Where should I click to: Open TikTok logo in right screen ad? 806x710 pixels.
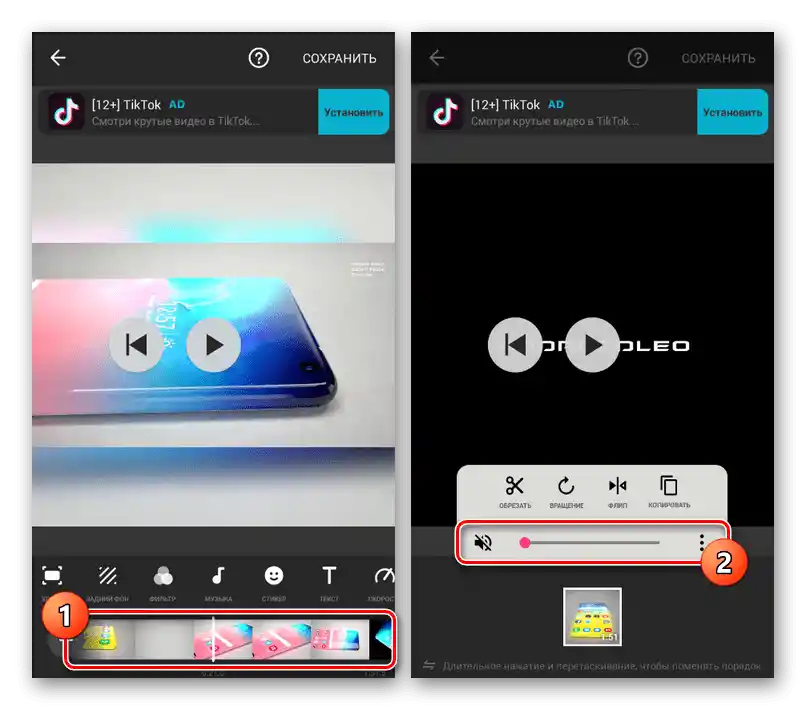445,112
